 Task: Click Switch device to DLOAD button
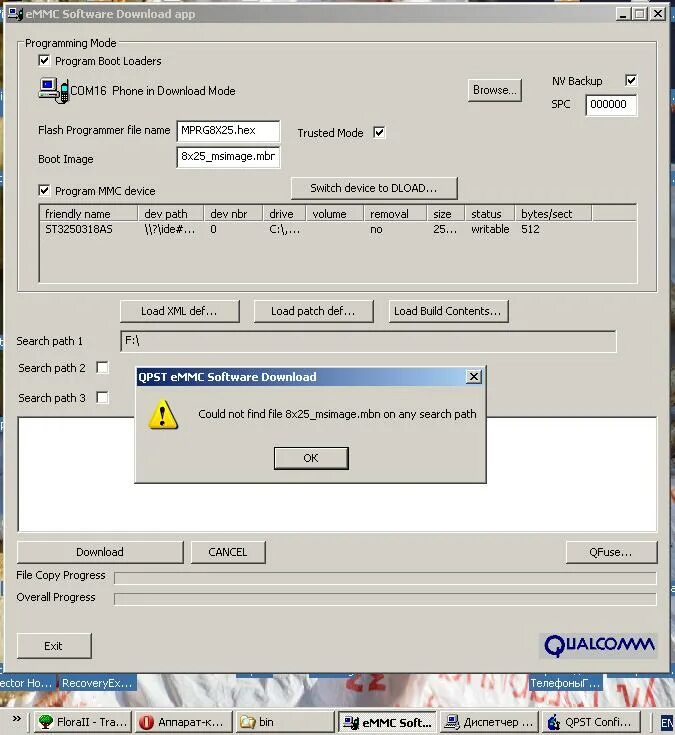coord(374,188)
